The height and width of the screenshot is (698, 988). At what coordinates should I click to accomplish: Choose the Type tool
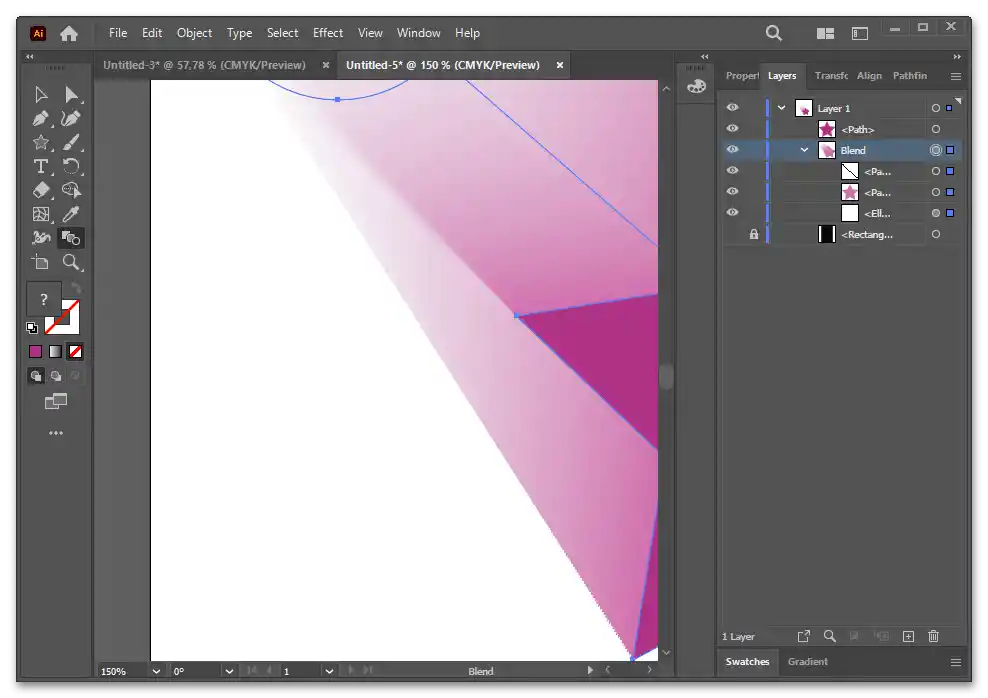point(41,166)
